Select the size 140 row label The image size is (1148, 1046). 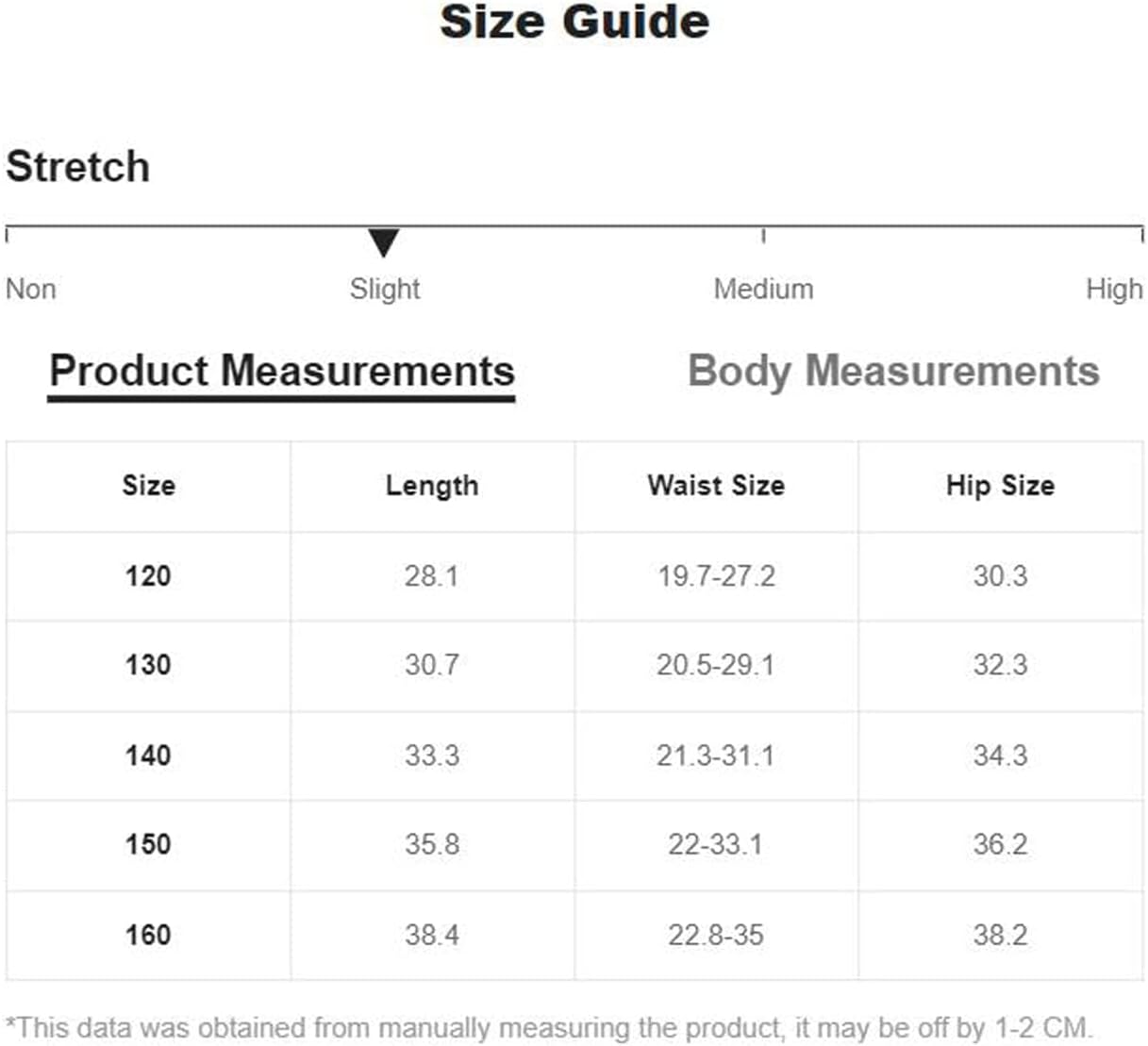pos(148,755)
